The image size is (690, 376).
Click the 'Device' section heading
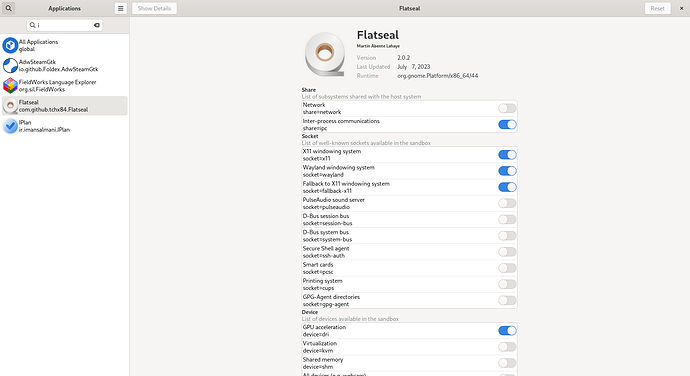[310, 312]
